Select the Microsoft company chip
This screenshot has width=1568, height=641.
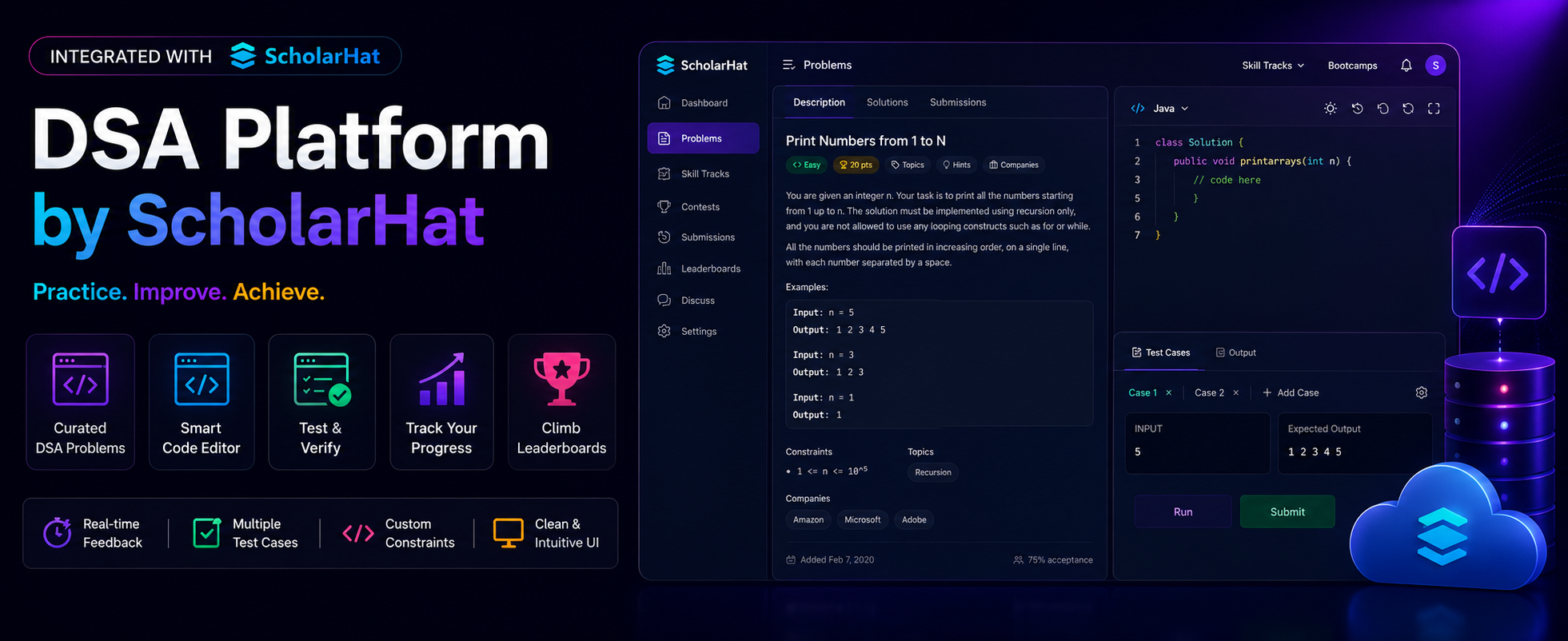pos(862,520)
